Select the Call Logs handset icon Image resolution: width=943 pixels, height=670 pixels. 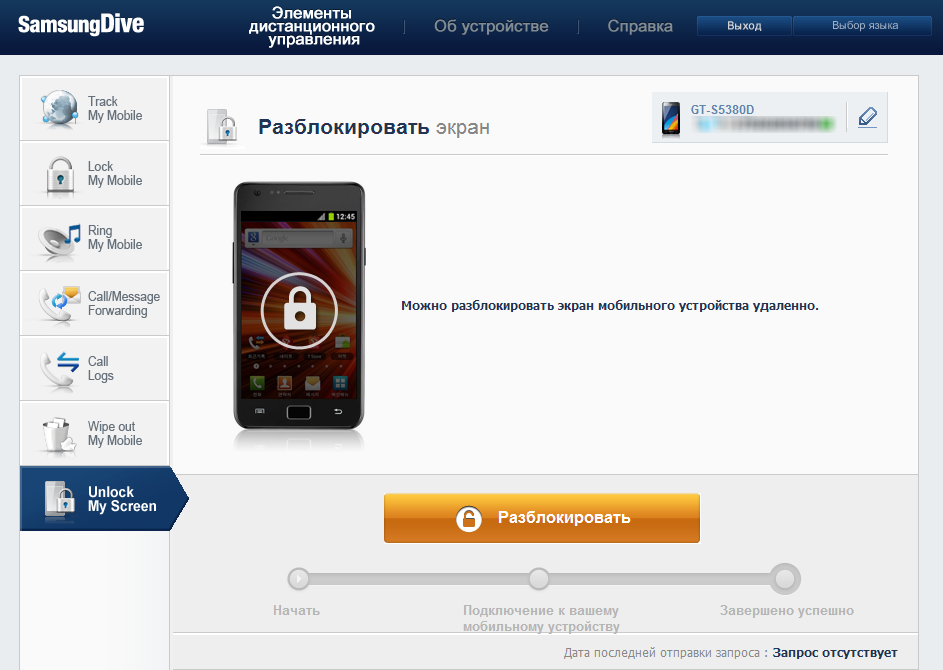[59, 369]
